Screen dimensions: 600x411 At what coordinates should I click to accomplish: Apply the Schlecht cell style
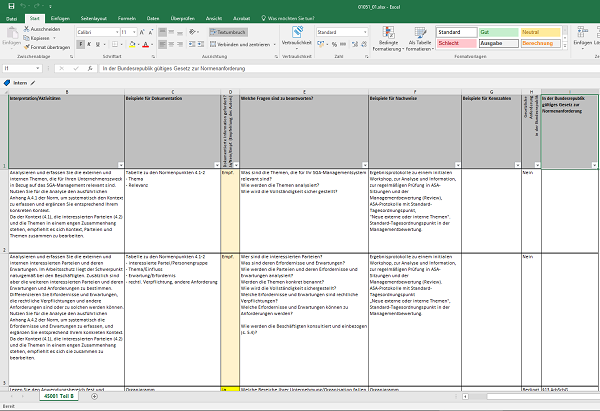tap(456, 44)
